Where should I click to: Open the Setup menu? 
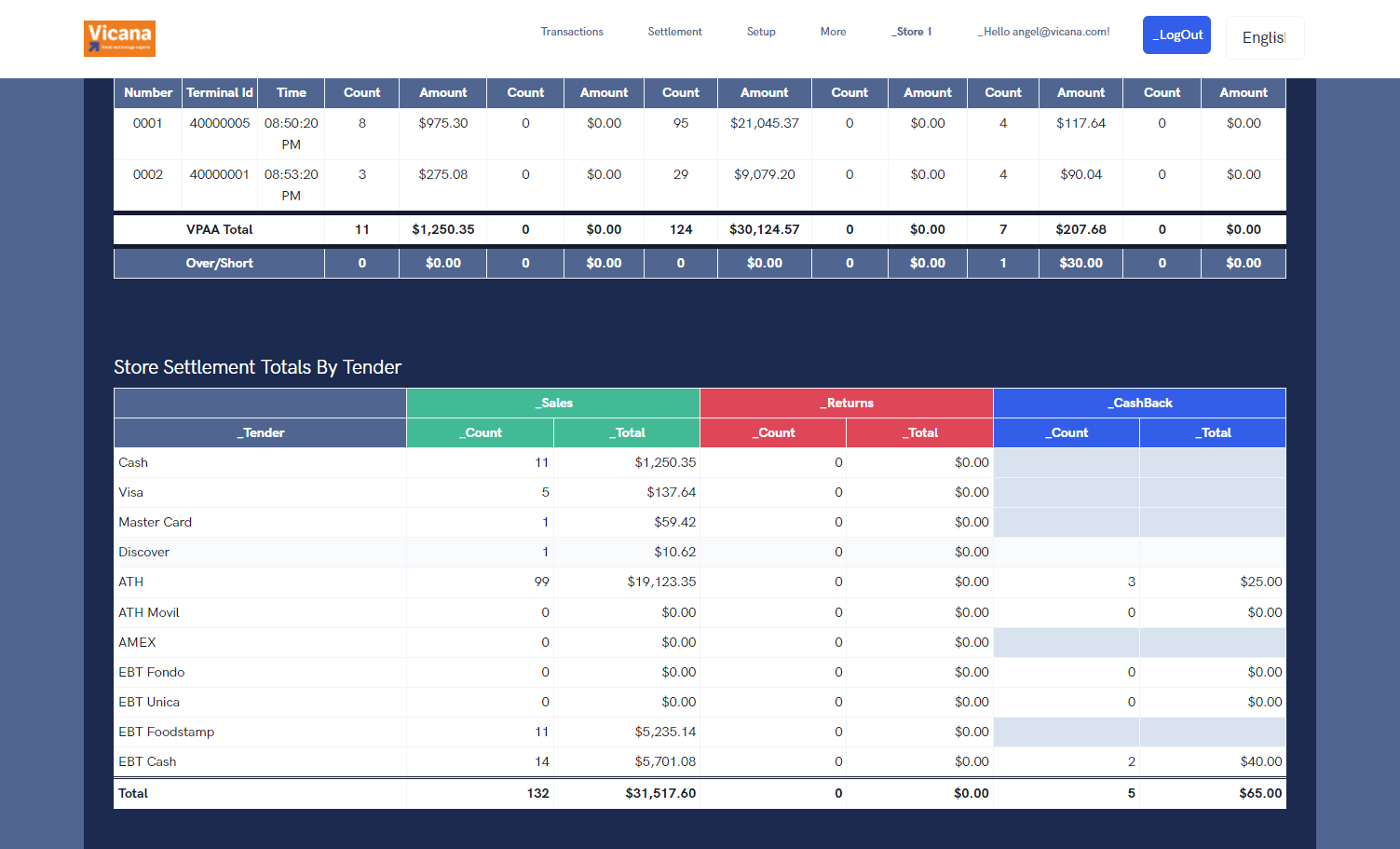pyautogui.click(x=761, y=32)
